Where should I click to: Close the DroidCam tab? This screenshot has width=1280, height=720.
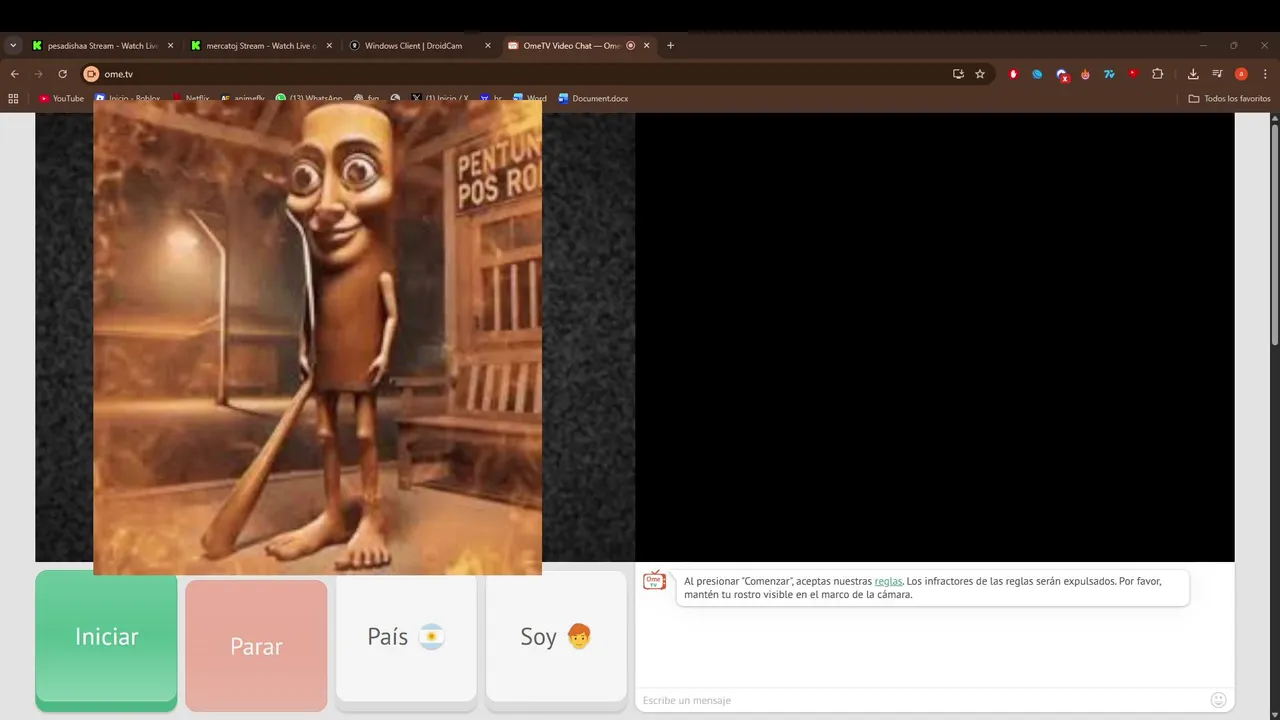tap(488, 46)
